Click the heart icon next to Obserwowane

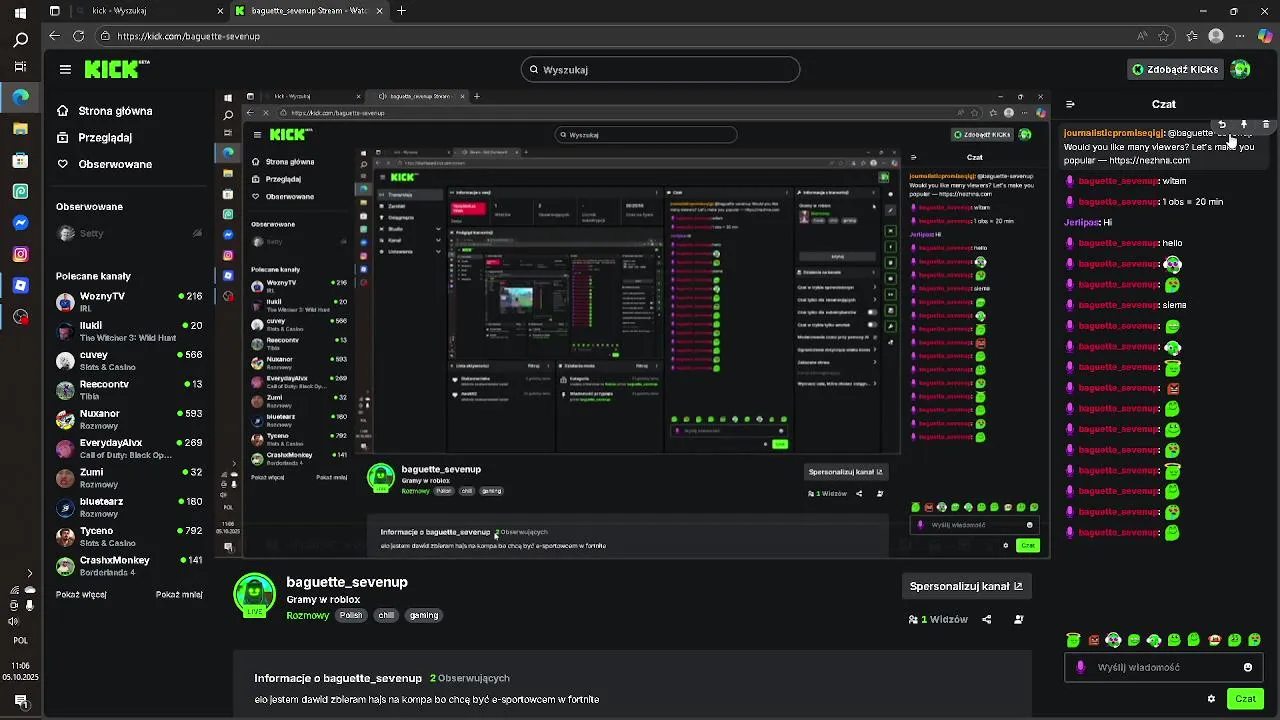63,164
